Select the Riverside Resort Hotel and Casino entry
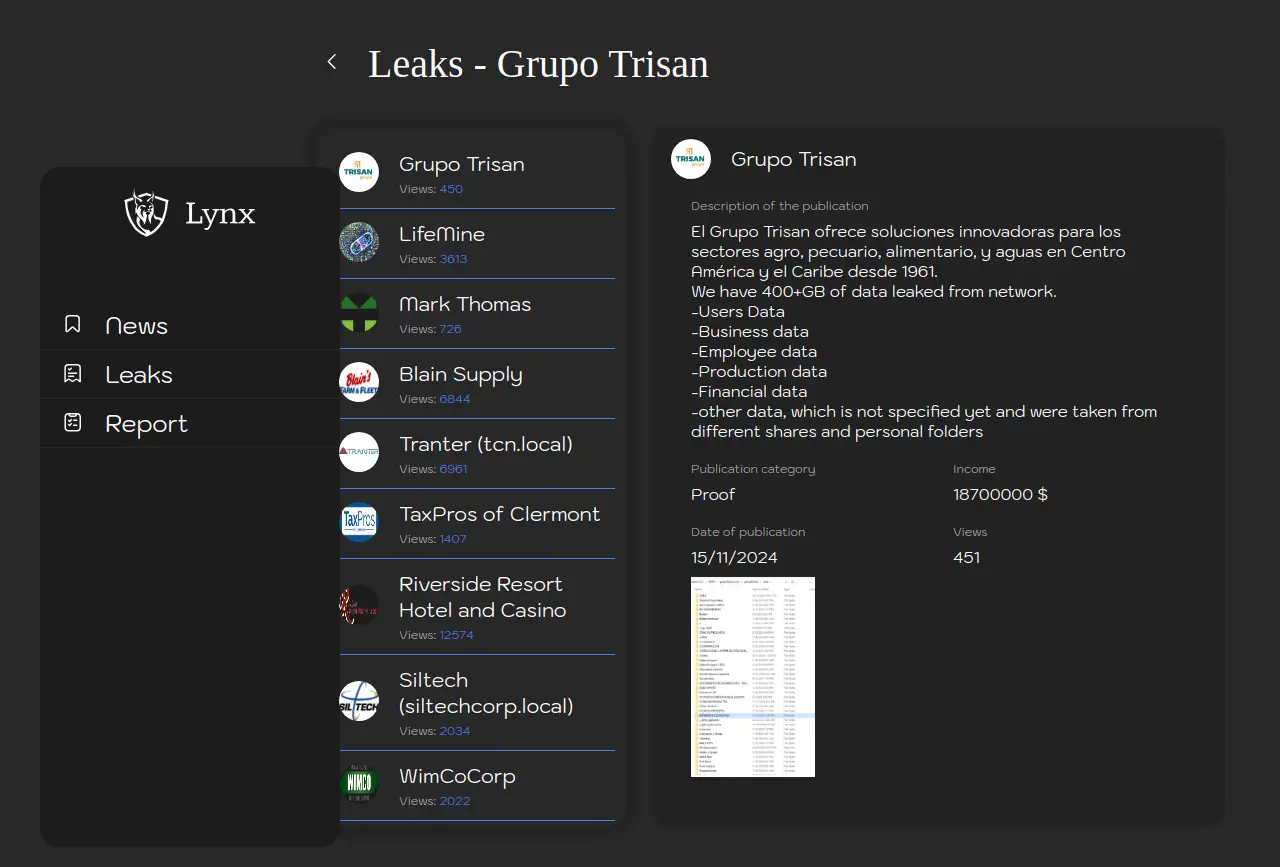The height and width of the screenshot is (867, 1280). [482, 597]
